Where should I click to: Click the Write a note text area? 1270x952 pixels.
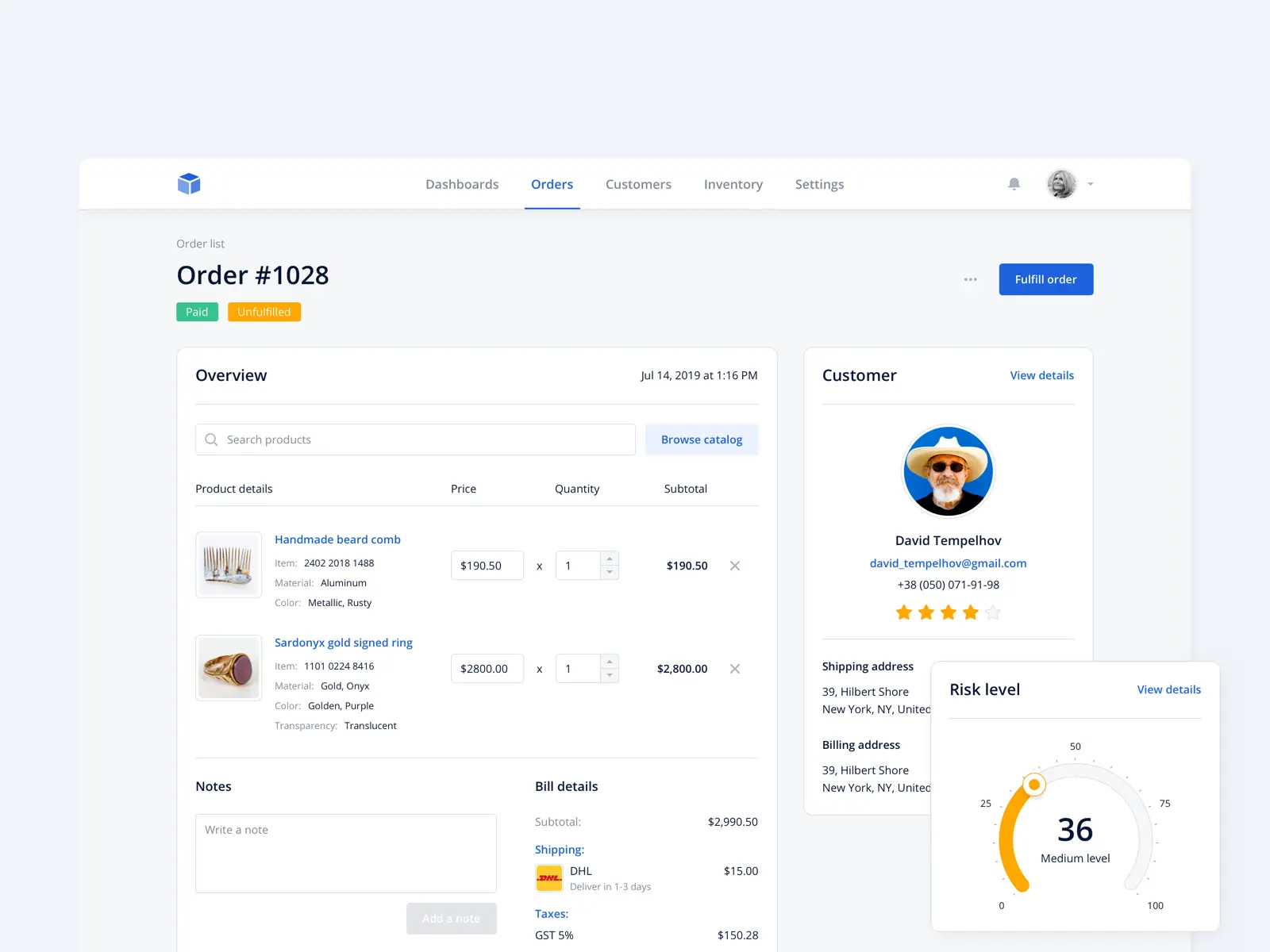(x=346, y=854)
